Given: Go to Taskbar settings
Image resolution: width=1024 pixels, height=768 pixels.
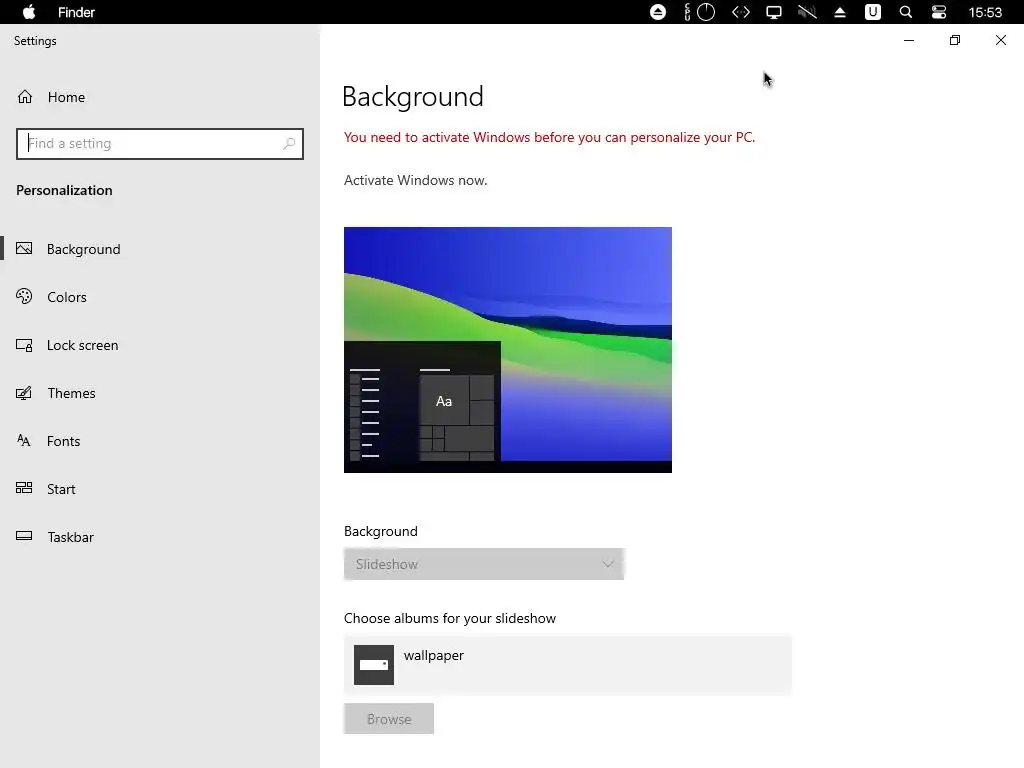Looking at the screenshot, I should coord(71,537).
